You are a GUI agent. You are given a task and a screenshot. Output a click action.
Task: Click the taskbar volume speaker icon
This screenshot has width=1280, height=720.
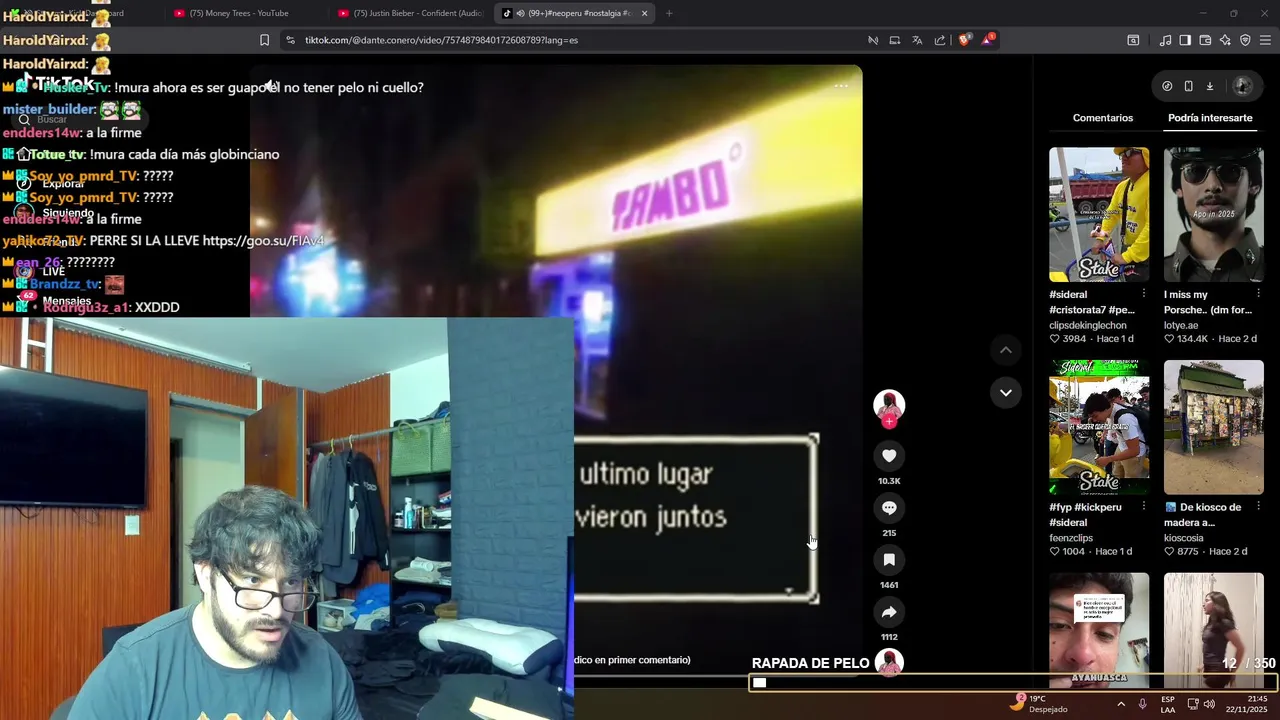click(1209, 704)
